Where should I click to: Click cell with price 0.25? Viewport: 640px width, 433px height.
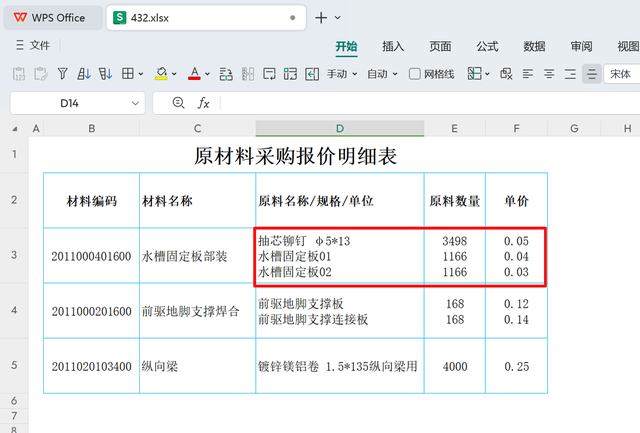click(516, 366)
